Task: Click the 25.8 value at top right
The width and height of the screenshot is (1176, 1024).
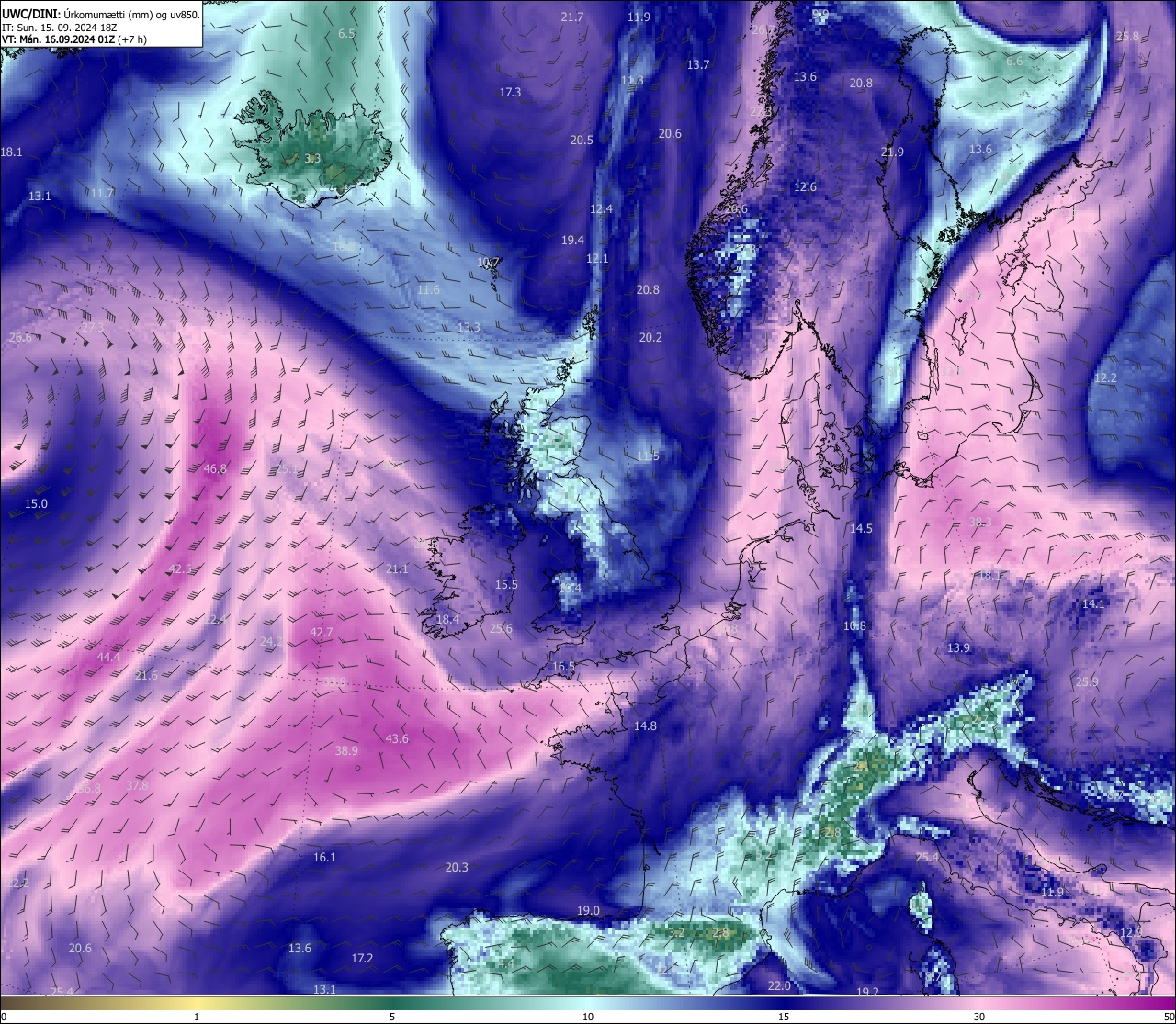Action: 1127,36
